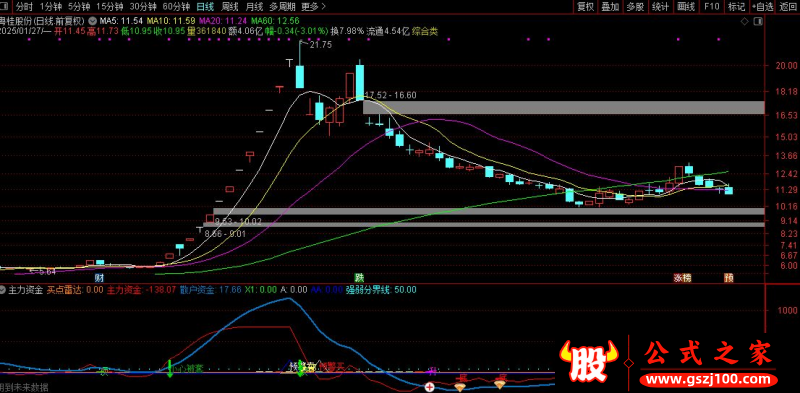Open the 画线 drawing tools
The image size is (800, 393).
click(x=686, y=7)
